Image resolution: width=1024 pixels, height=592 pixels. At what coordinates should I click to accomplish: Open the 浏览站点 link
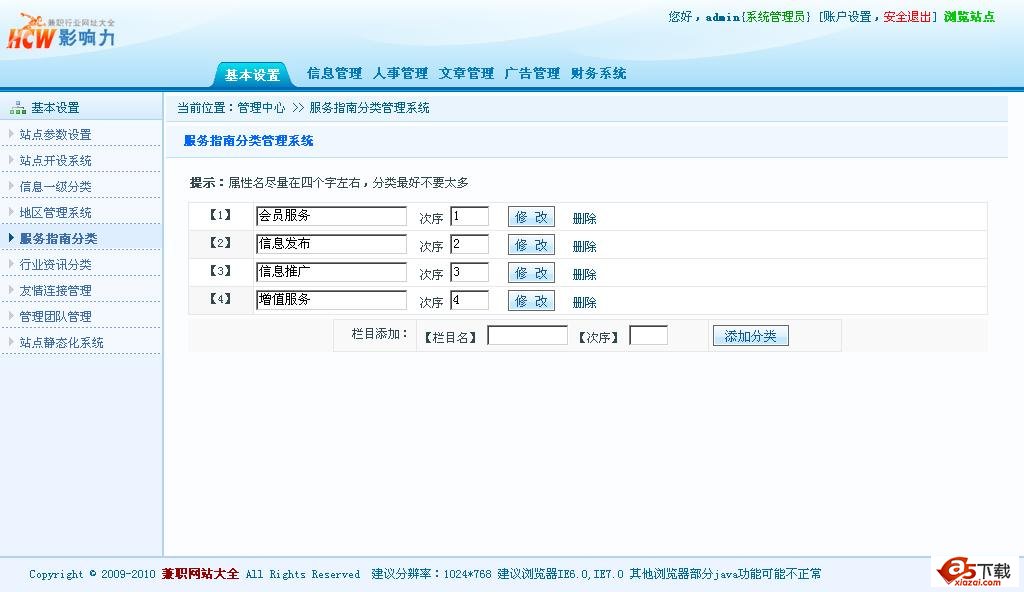(969, 17)
